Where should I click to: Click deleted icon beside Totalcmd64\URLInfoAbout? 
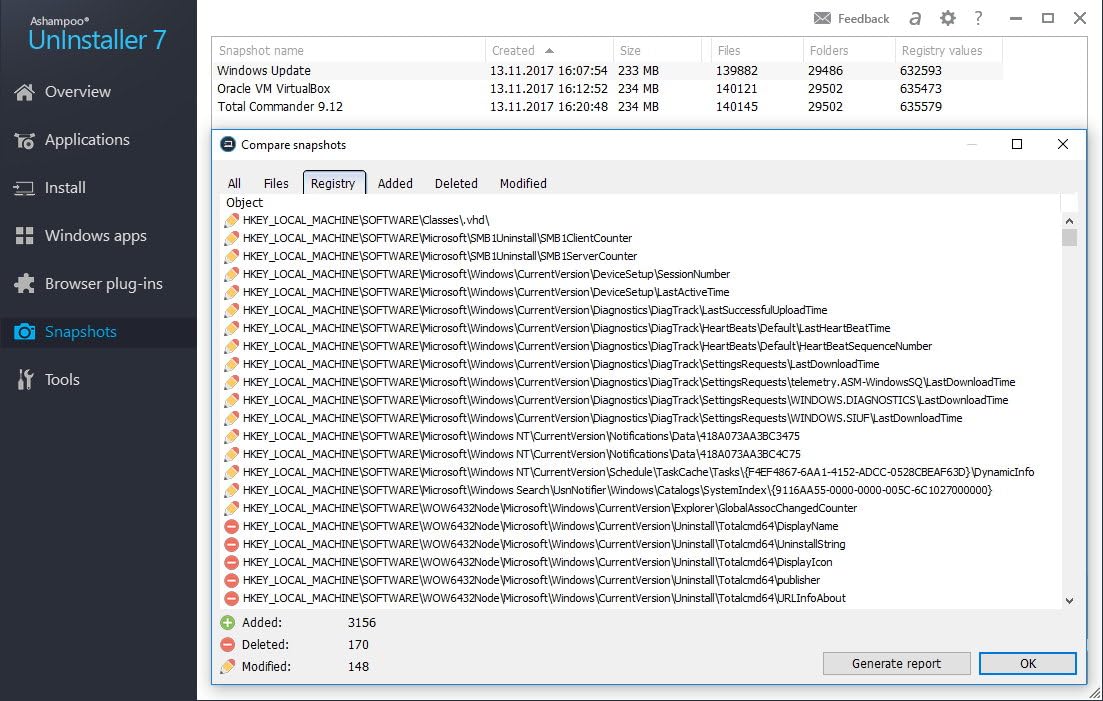click(231, 598)
